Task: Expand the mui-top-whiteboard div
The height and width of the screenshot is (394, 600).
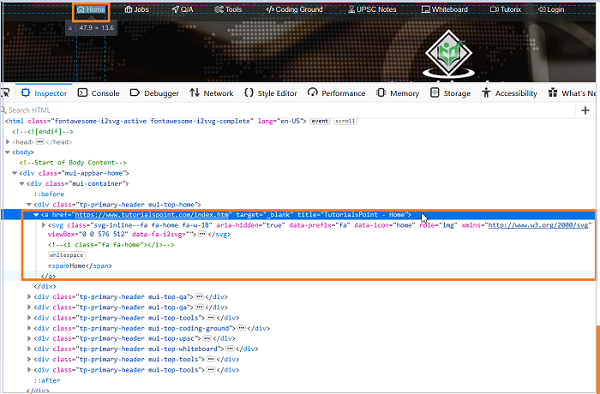Action: pyautogui.click(x=29, y=349)
